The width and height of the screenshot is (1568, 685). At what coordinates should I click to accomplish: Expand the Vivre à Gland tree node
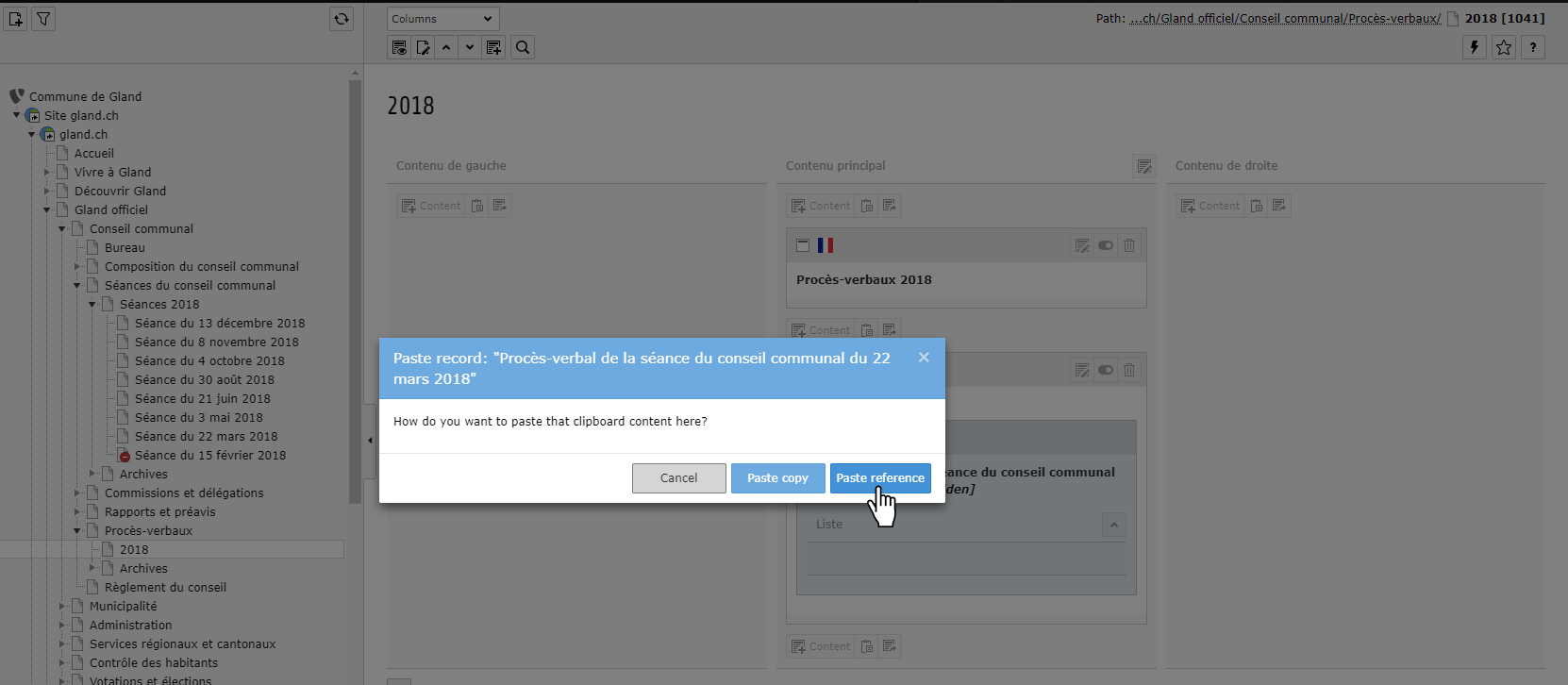(47, 172)
